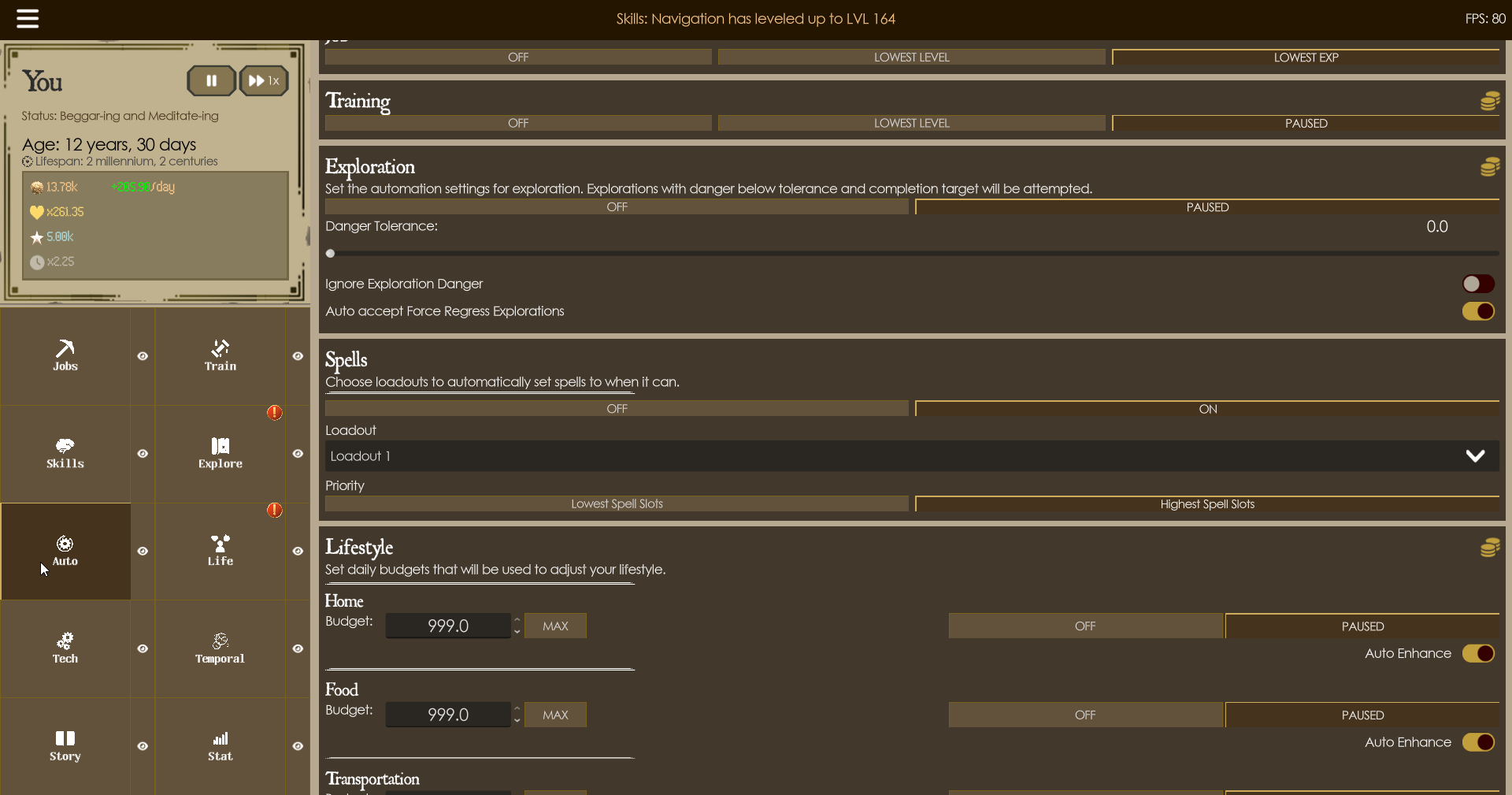Set Home lifestyle to OFF
Image resolution: width=1512 pixels, height=795 pixels.
coord(1085,626)
